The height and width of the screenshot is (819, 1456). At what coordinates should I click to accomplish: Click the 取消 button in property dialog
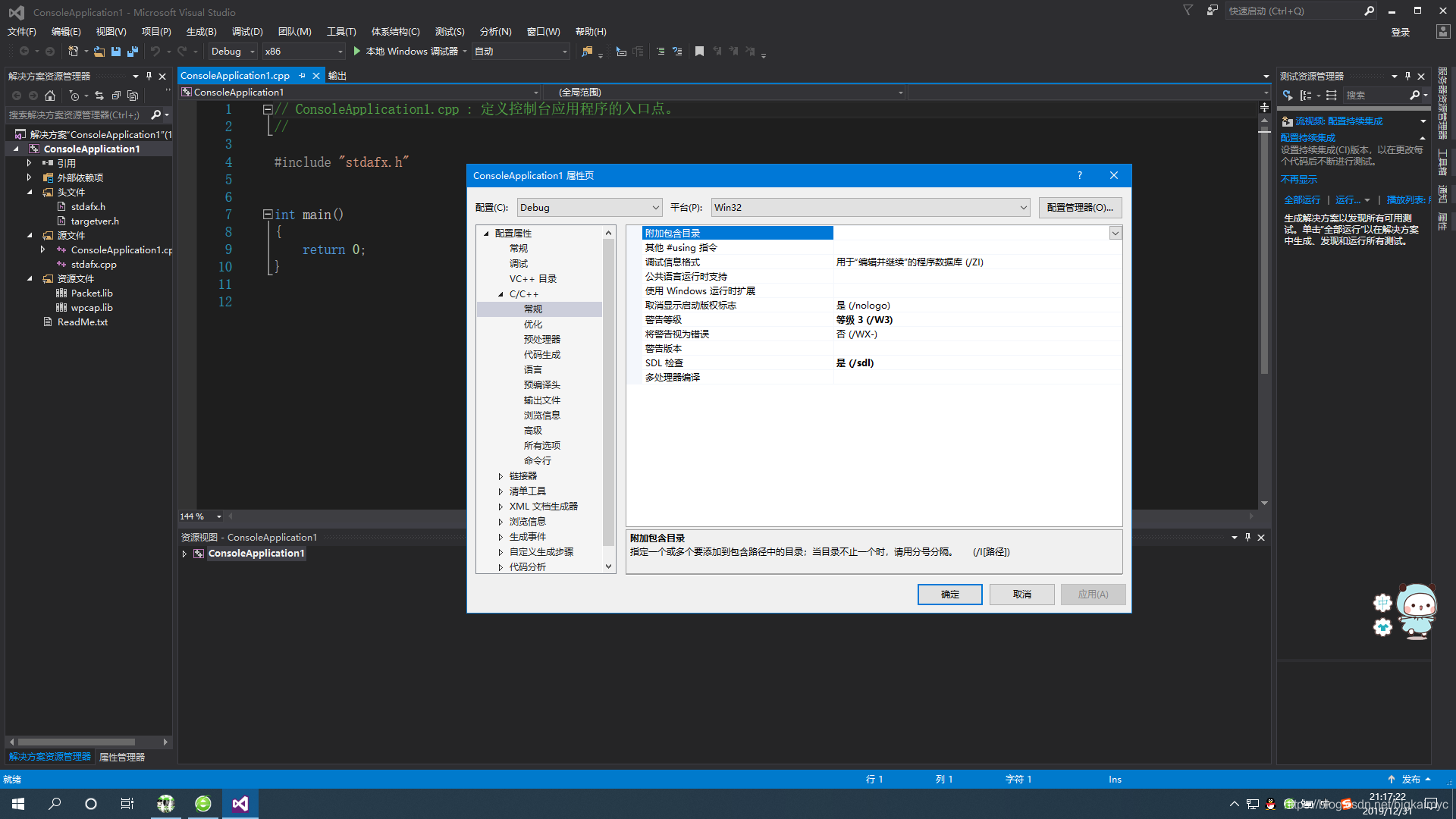coord(1022,595)
